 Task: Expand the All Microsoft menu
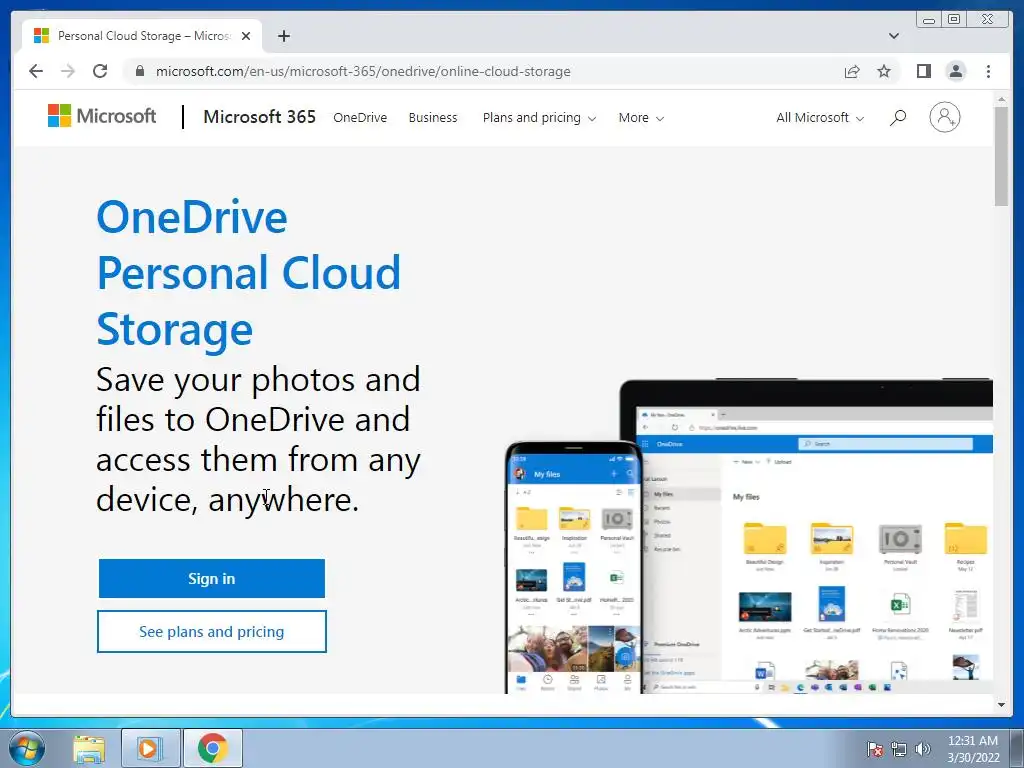[x=820, y=118]
